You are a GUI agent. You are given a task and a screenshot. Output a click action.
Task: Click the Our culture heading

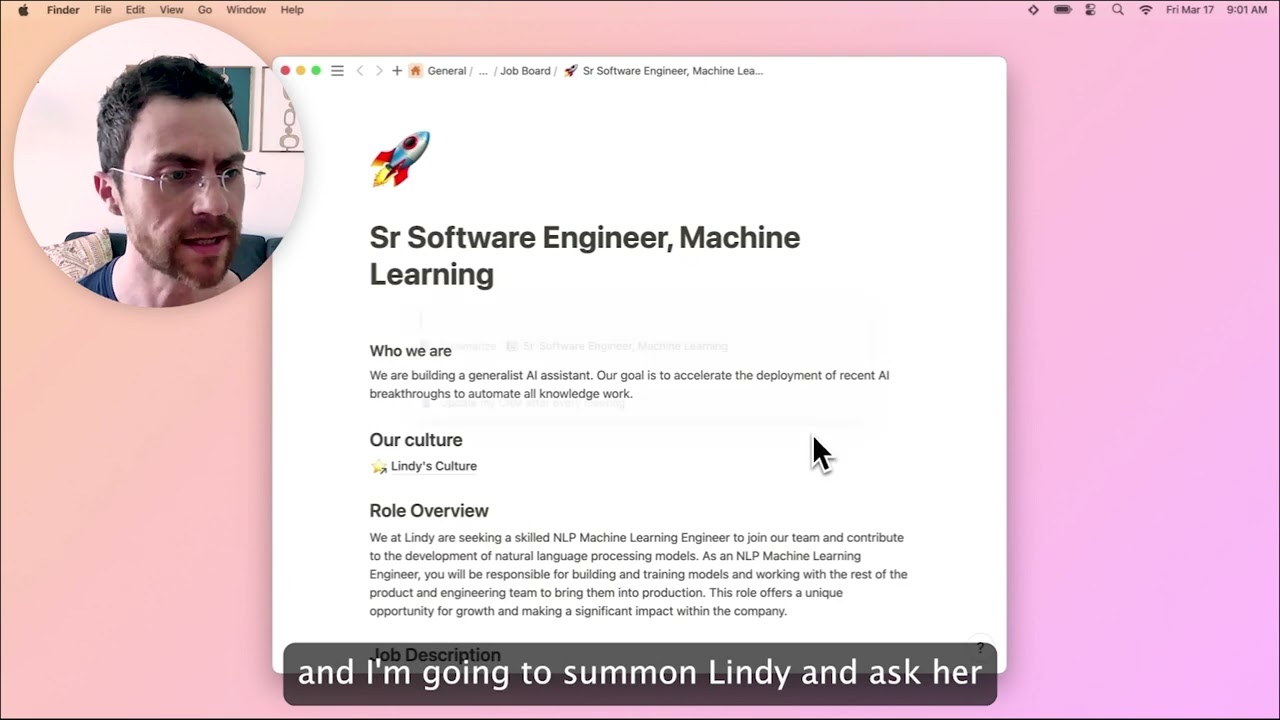[416, 440]
